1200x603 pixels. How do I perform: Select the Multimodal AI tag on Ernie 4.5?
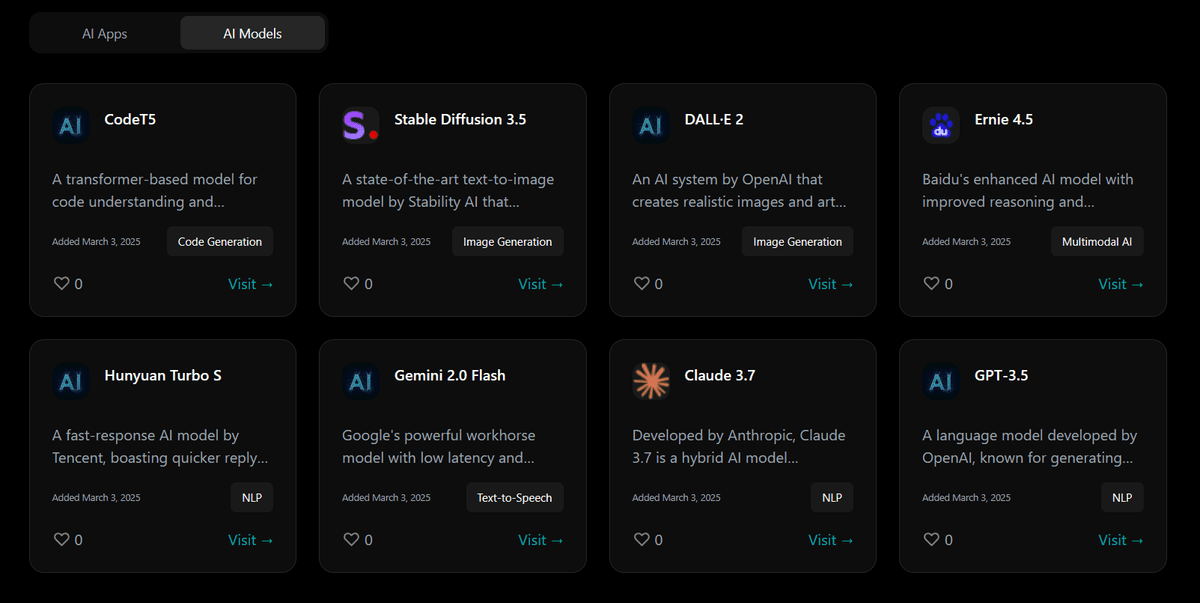(x=1097, y=242)
